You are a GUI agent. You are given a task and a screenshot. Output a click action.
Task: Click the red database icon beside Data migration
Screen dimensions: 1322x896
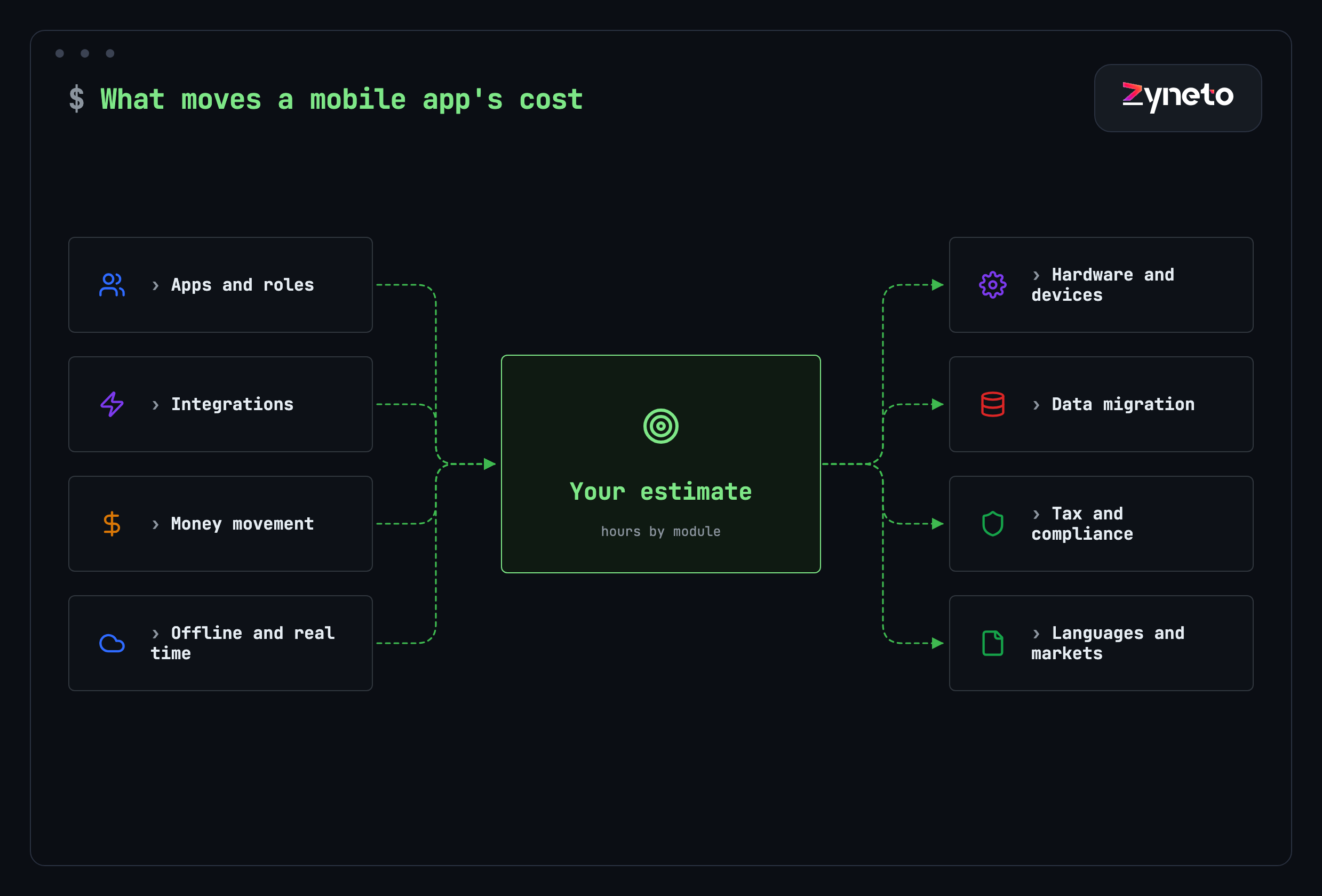pyautogui.click(x=993, y=404)
